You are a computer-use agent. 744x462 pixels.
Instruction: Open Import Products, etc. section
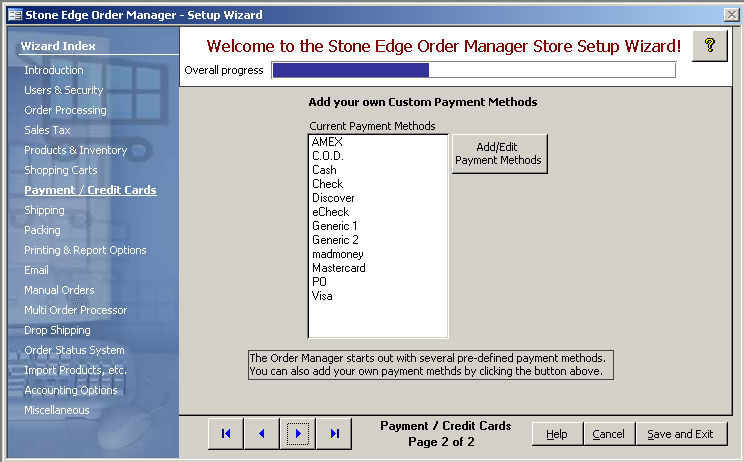(75, 370)
